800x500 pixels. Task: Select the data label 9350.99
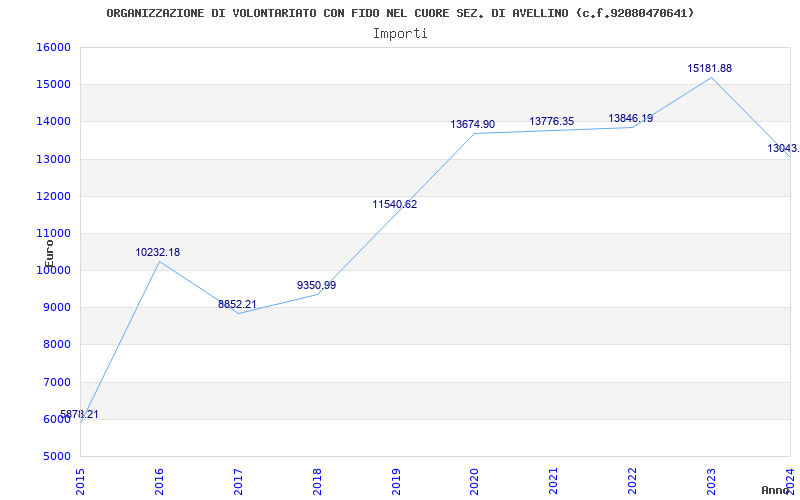point(316,285)
